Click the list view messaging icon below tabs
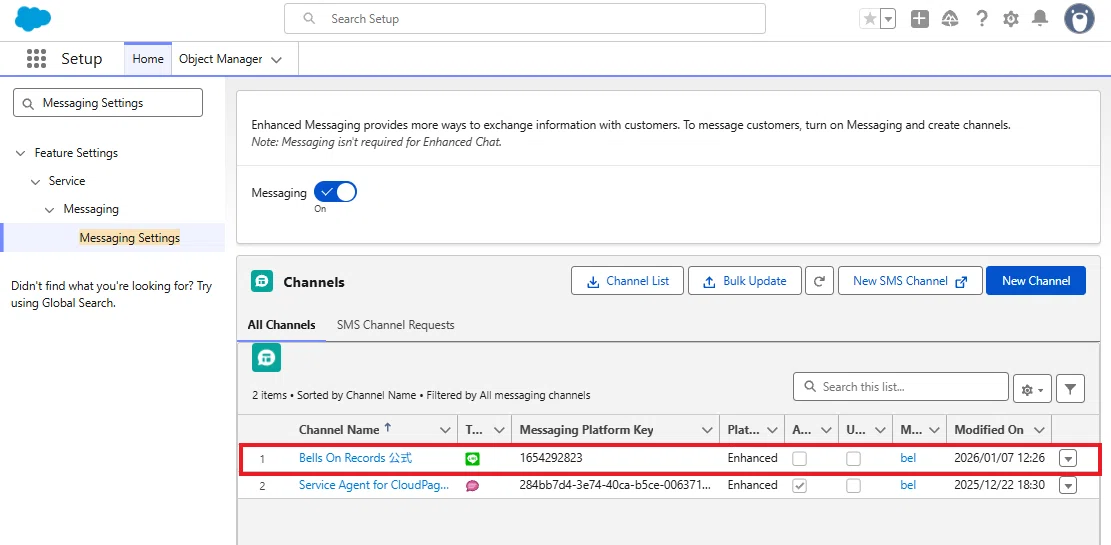Screen dimensions: 1111x545 (x=266, y=358)
